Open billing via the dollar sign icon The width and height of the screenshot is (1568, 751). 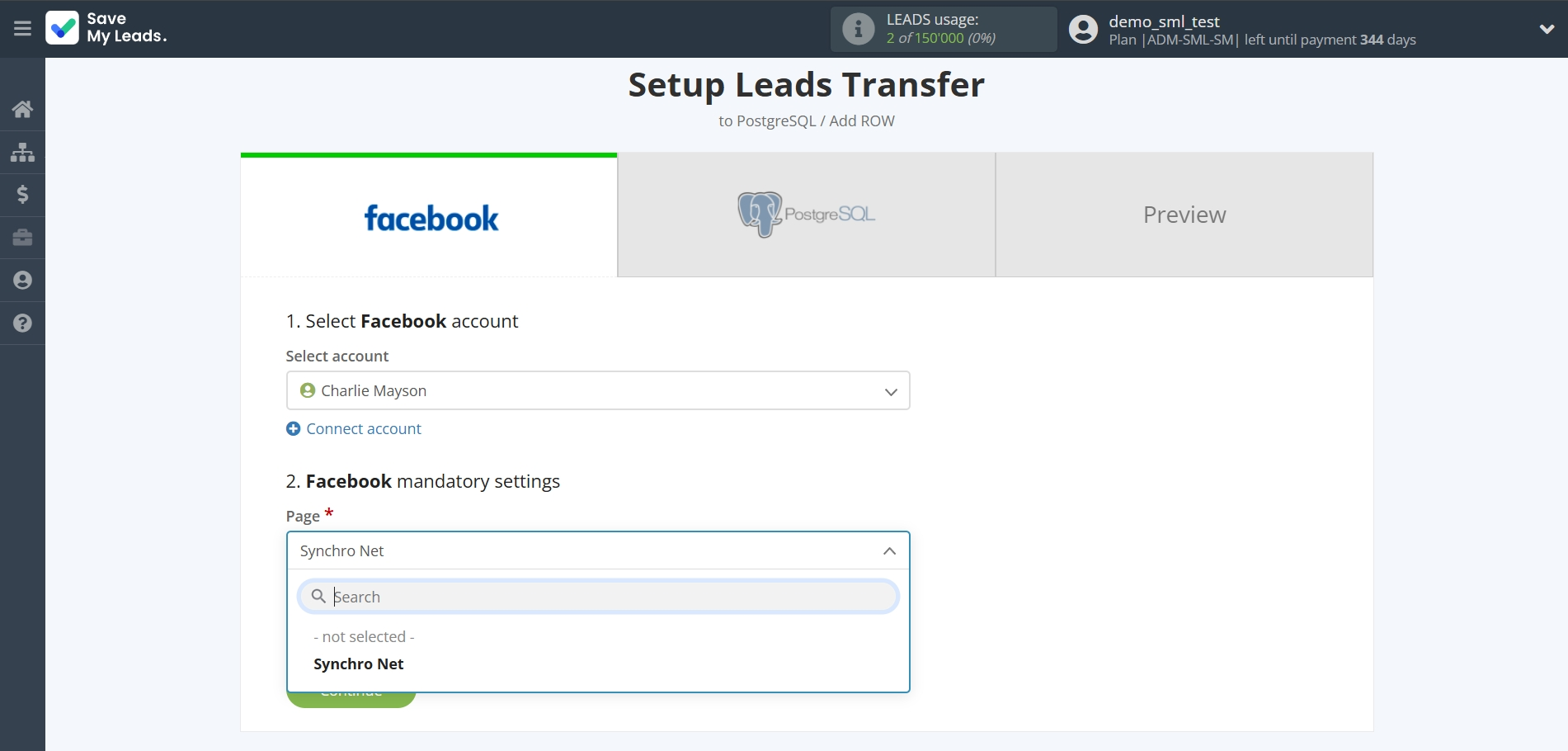click(22, 195)
